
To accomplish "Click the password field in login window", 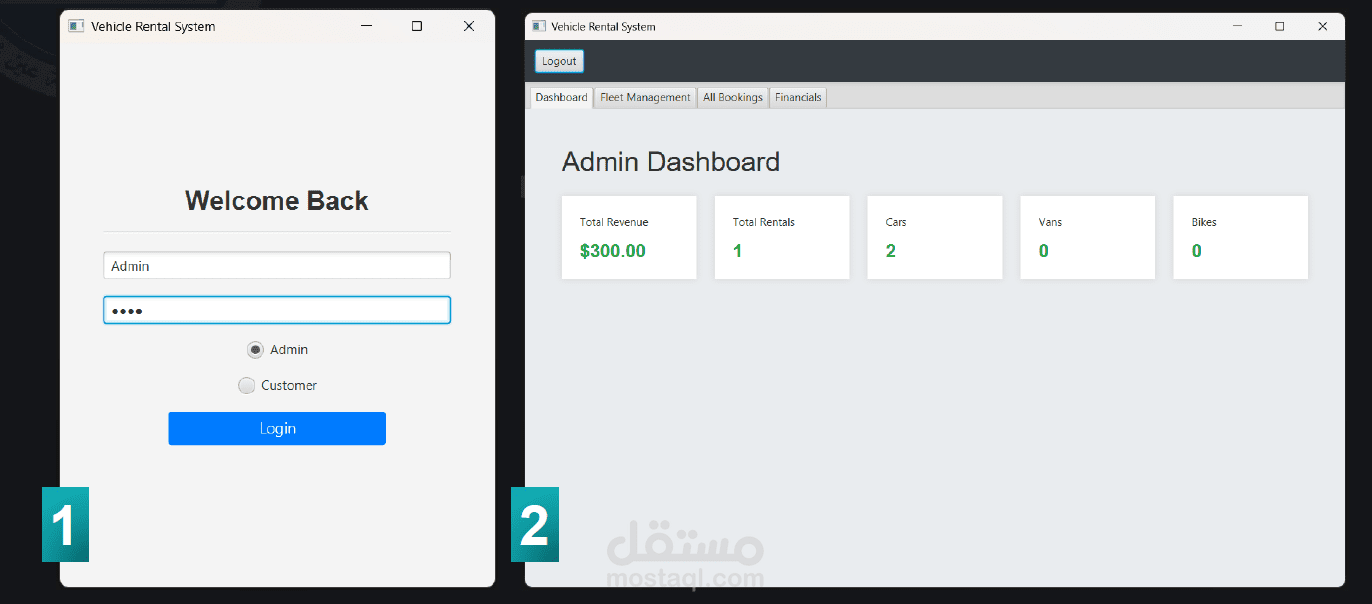I will pyautogui.click(x=277, y=310).
